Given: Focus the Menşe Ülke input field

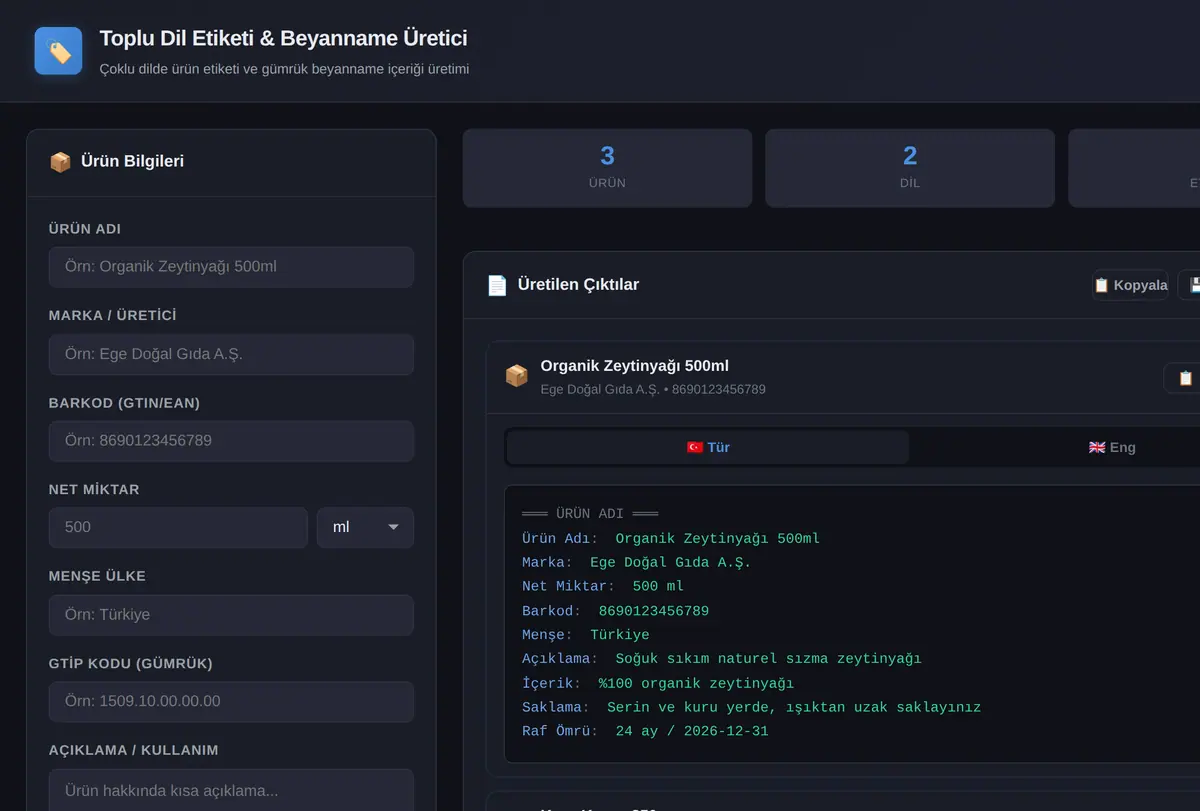Looking at the screenshot, I should tap(231, 615).
